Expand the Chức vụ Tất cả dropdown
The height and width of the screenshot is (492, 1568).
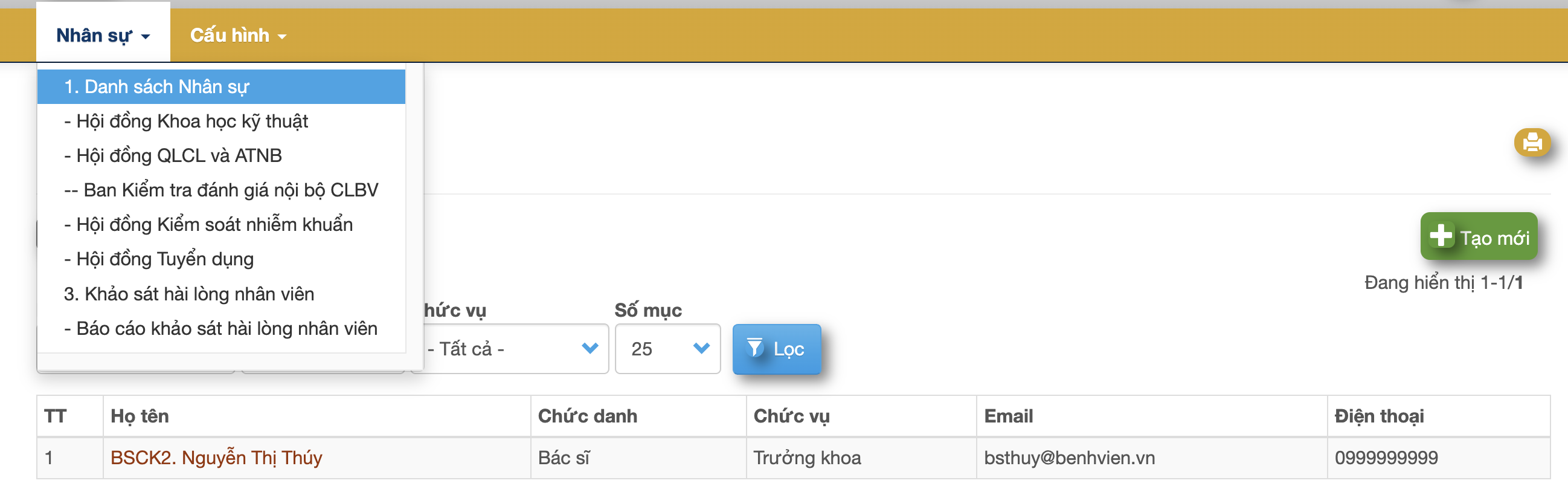coord(515,349)
